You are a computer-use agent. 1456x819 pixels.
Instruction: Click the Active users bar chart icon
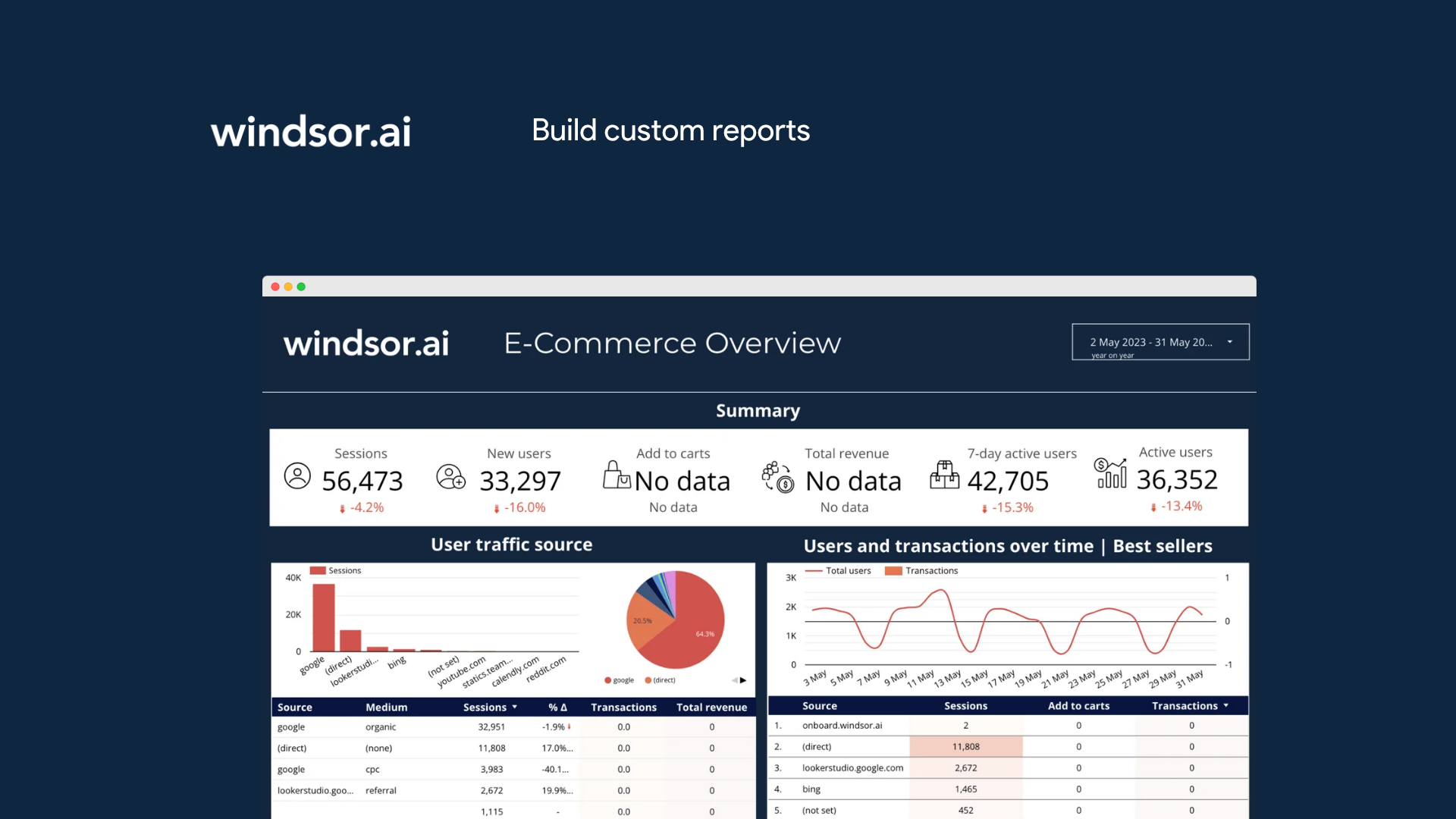point(1110,473)
